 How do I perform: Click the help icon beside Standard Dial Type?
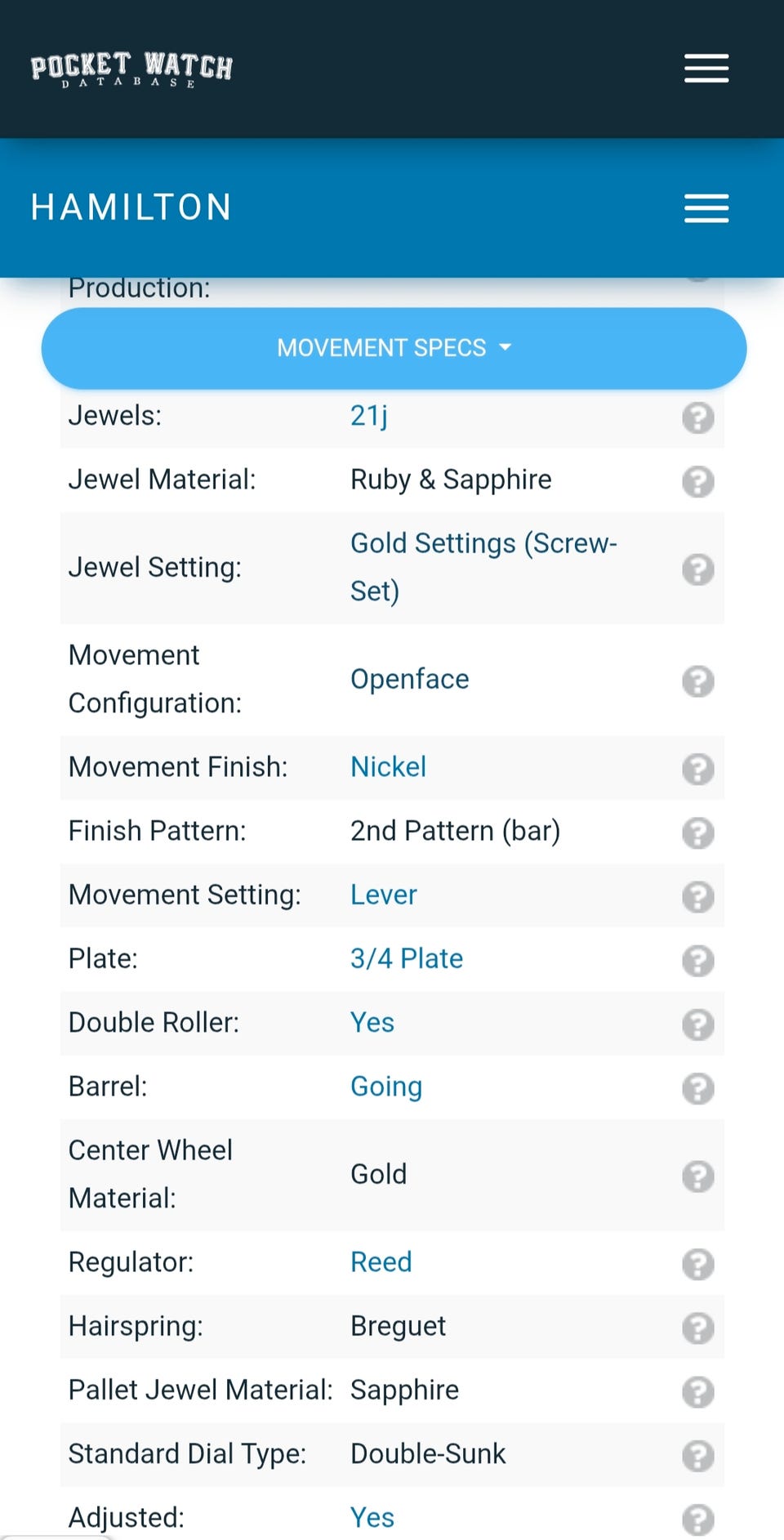pyautogui.click(x=698, y=1456)
